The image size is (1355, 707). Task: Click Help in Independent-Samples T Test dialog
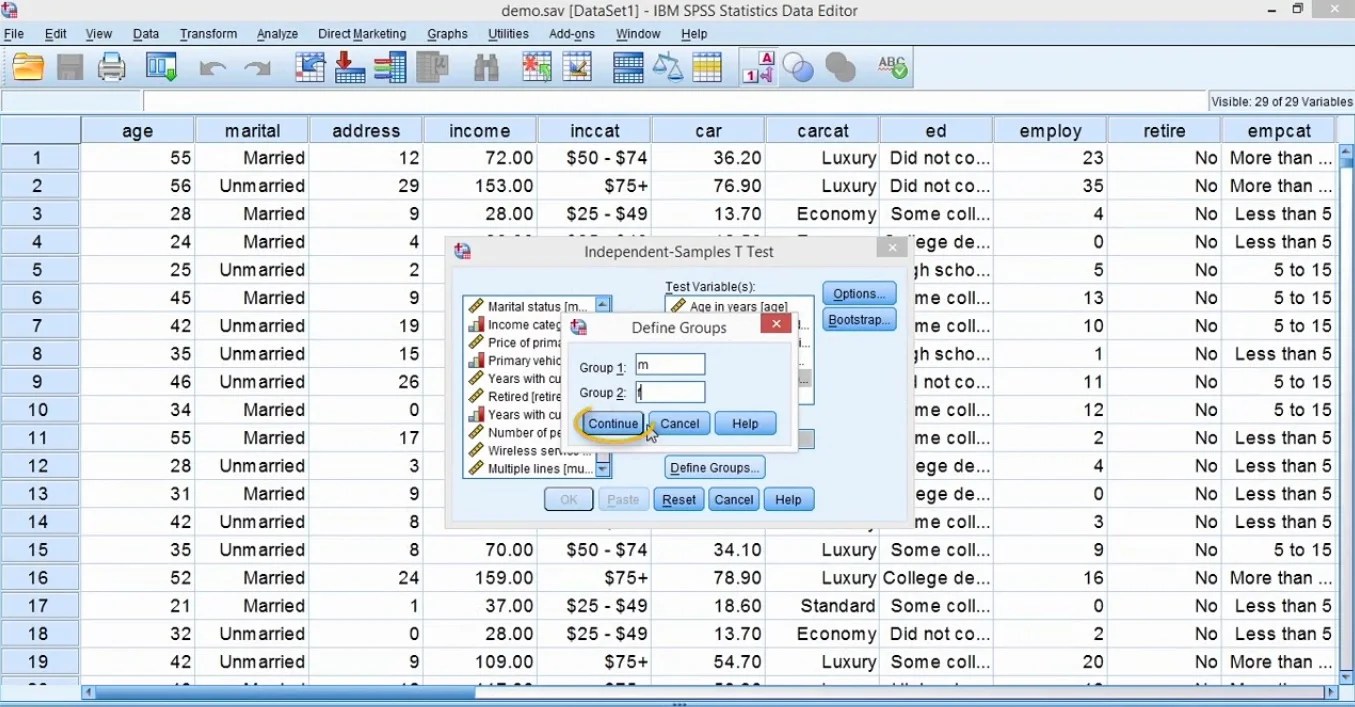[788, 500]
